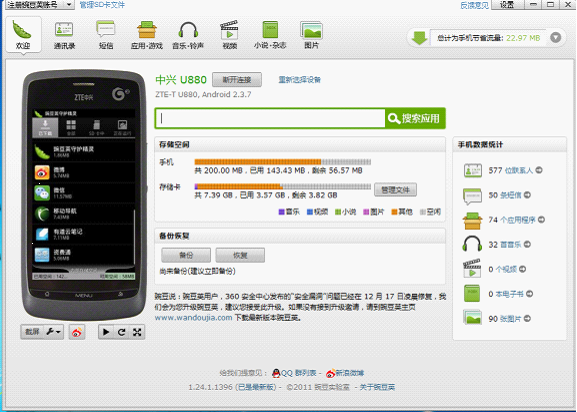The image size is (577, 412).
Task: Click the orange 其他 legend swatch
Action: (x=394, y=212)
